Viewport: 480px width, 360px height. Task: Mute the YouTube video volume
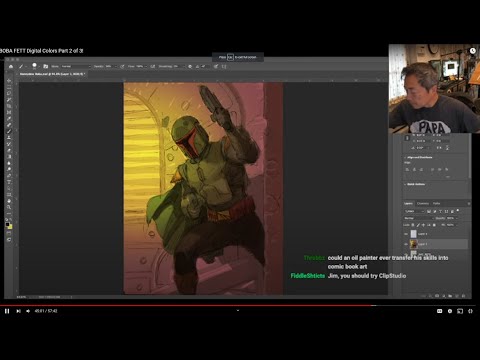[28, 311]
